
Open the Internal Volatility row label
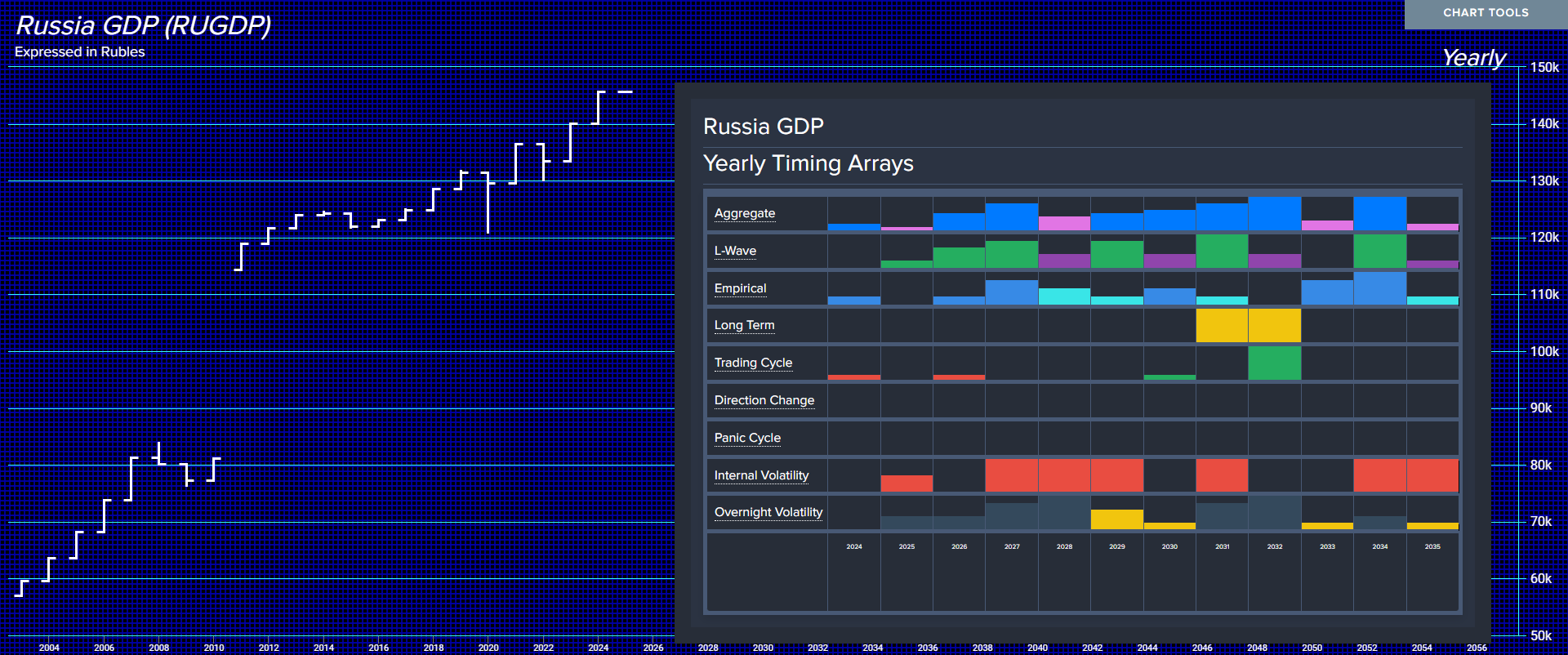(761, 475)
